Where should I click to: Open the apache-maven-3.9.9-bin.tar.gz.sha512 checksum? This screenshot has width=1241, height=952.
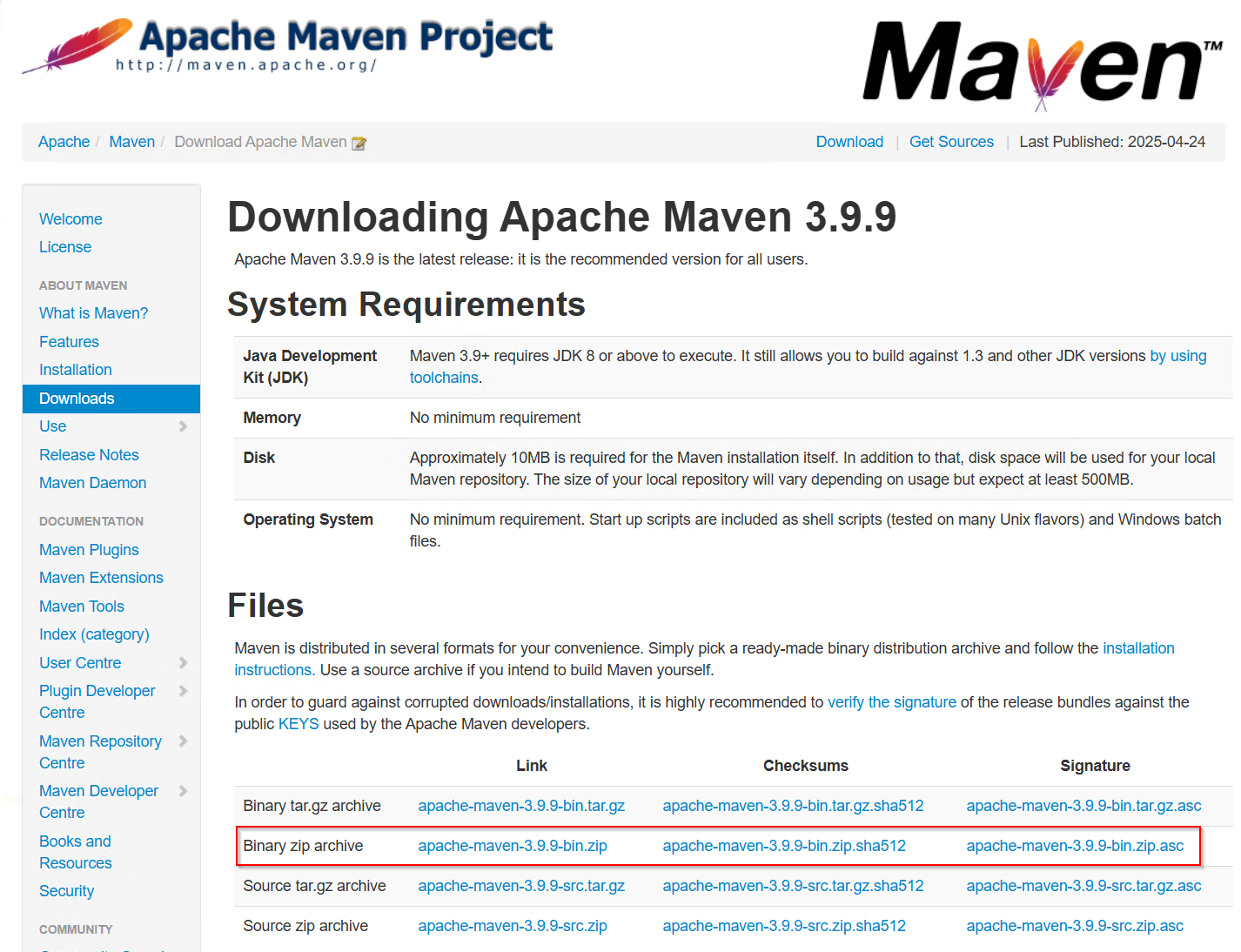[793, 806]
